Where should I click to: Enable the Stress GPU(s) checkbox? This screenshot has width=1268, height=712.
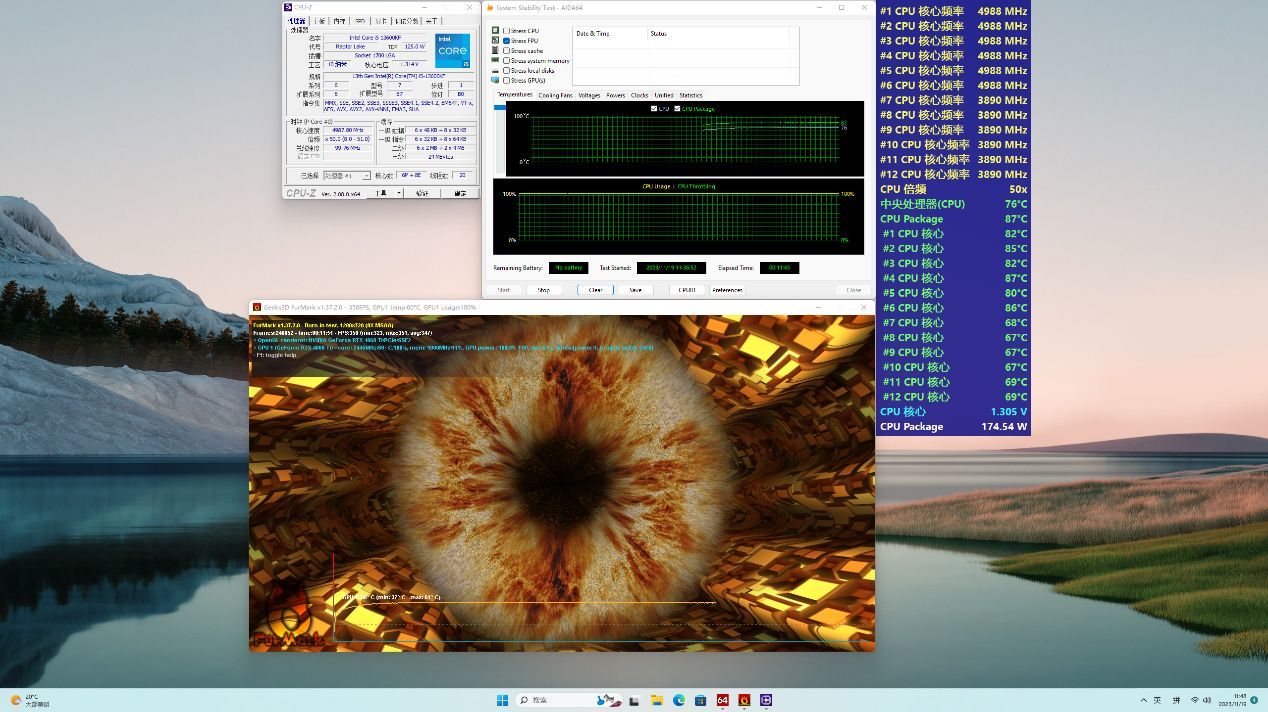coord(507,80)
